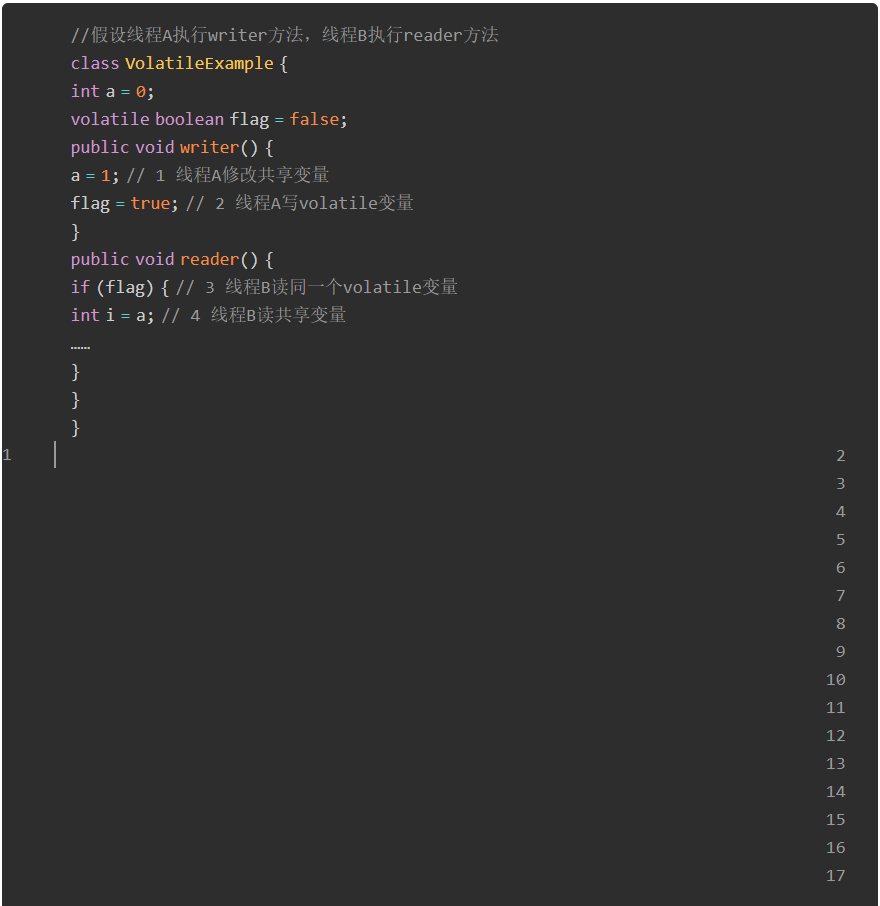Click line number 10 on the right
Image resolution: width=880 pixels, height=906 pixels.
click(x=836, y=680)
